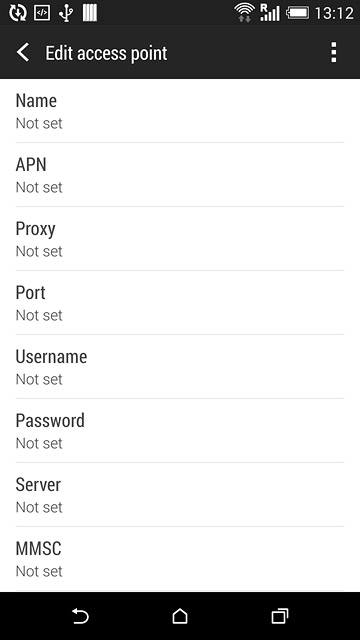Edit the Username entry
This screenshot has width=360, height=640.
pyautogui.click(x=180, y=367)
